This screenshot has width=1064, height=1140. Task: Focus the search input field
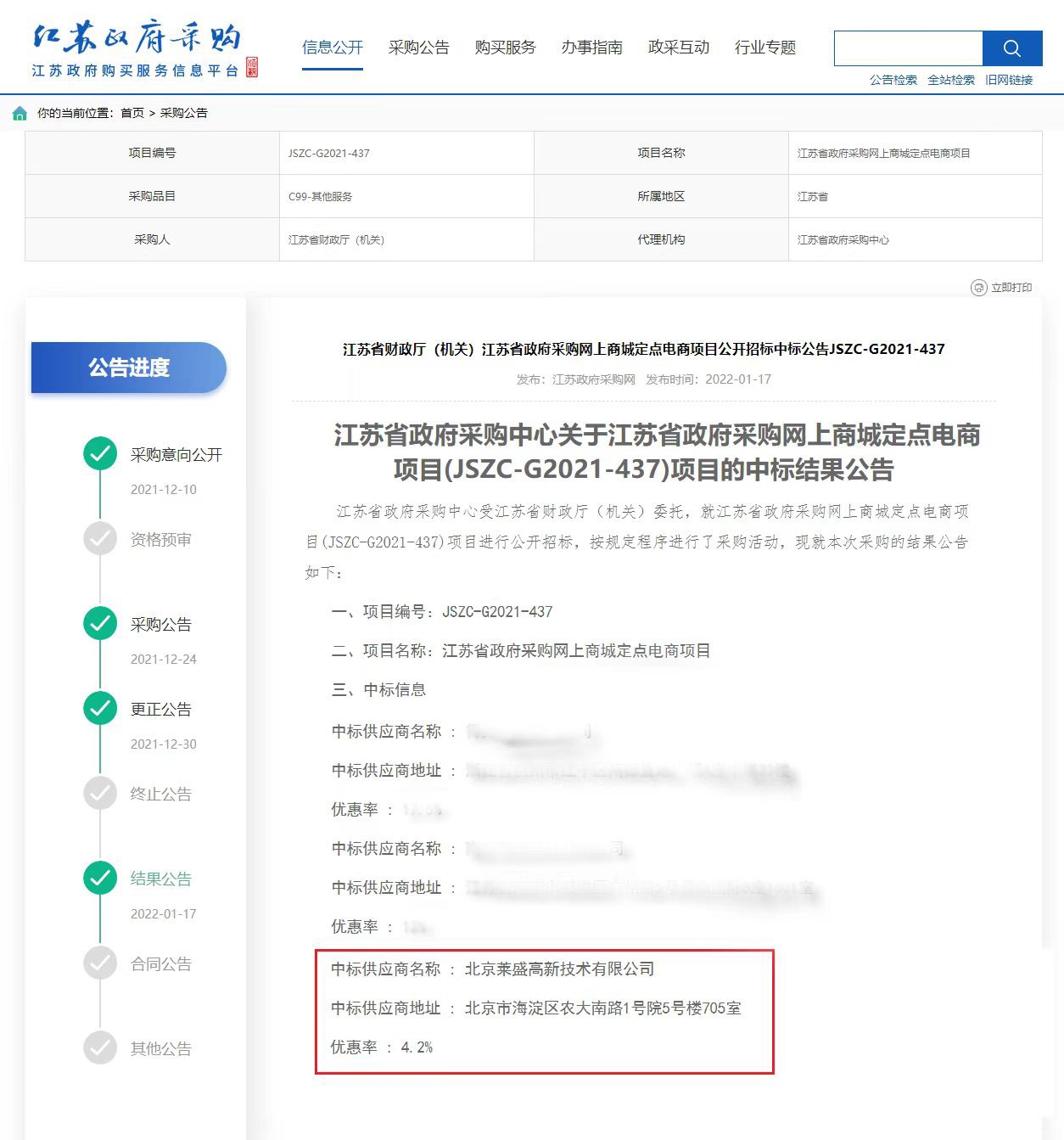pos(908,48)
